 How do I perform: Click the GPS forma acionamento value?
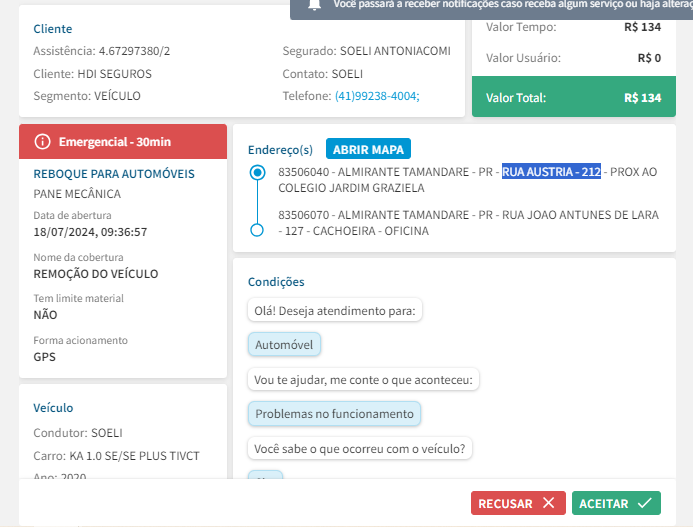(45, 357)
